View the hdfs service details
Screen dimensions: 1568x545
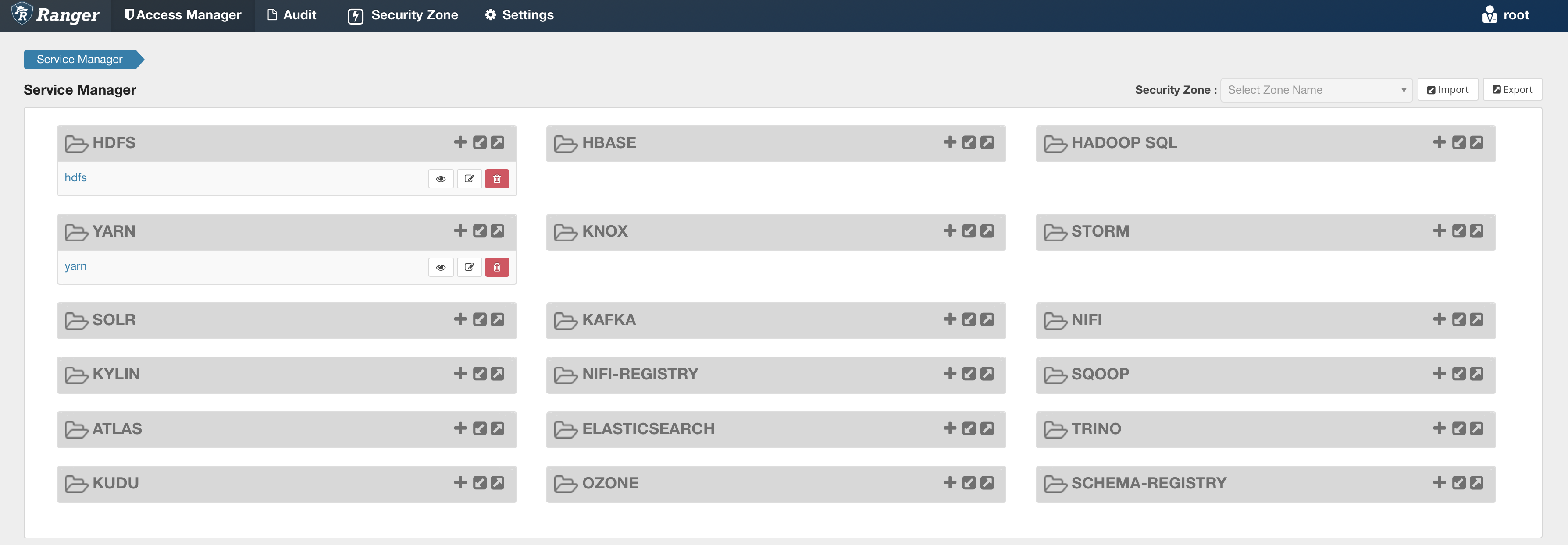[x=441, y=179]
